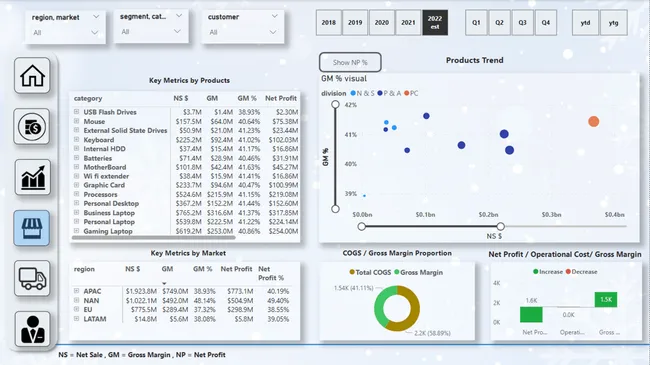Viewport: 650px width, 365px height.
Task: Click the GM % axis slider top handle
Action: [335, 104]
